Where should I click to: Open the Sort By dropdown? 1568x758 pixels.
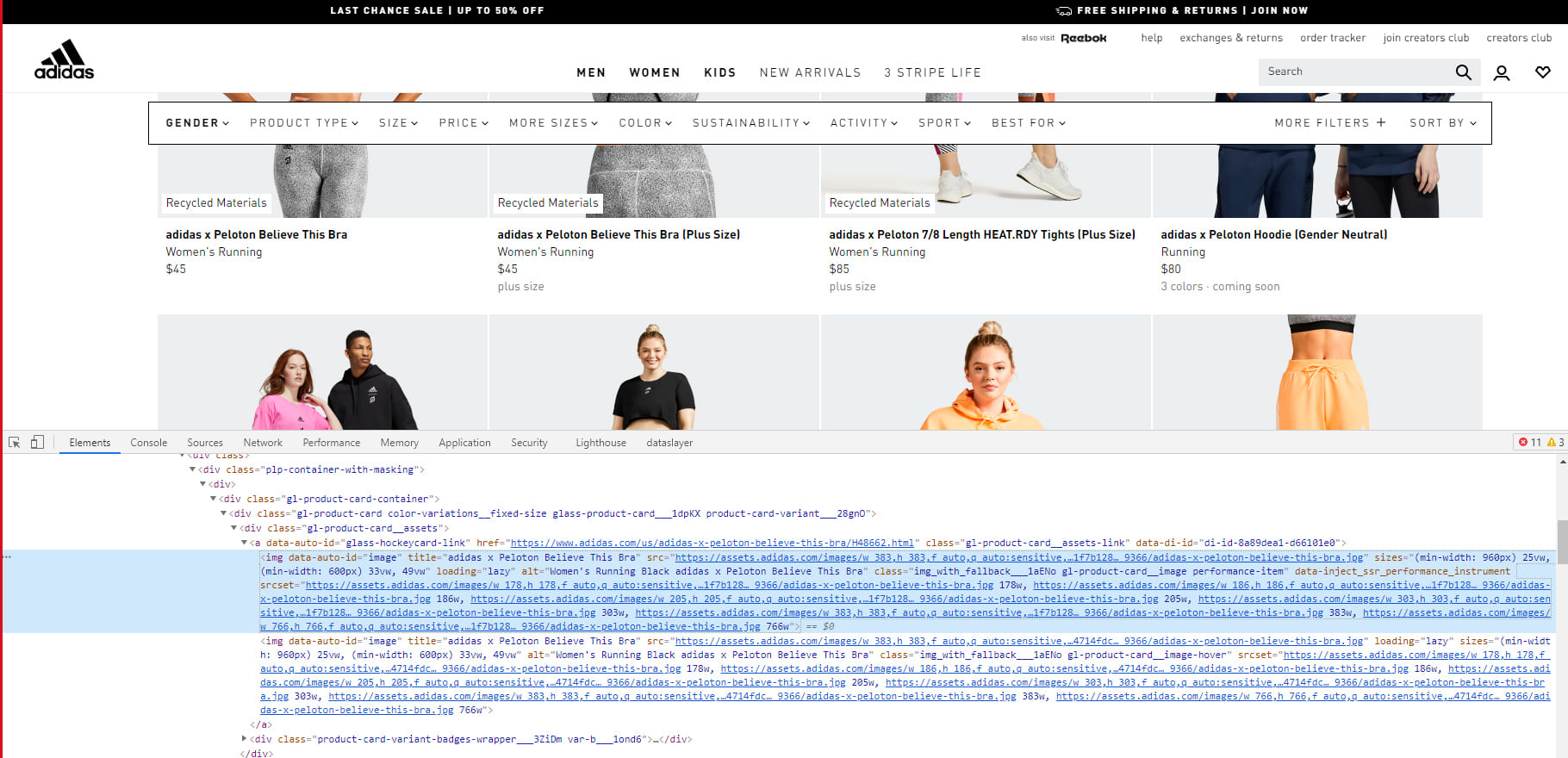pyautogui.click(x=1443, y=123)
